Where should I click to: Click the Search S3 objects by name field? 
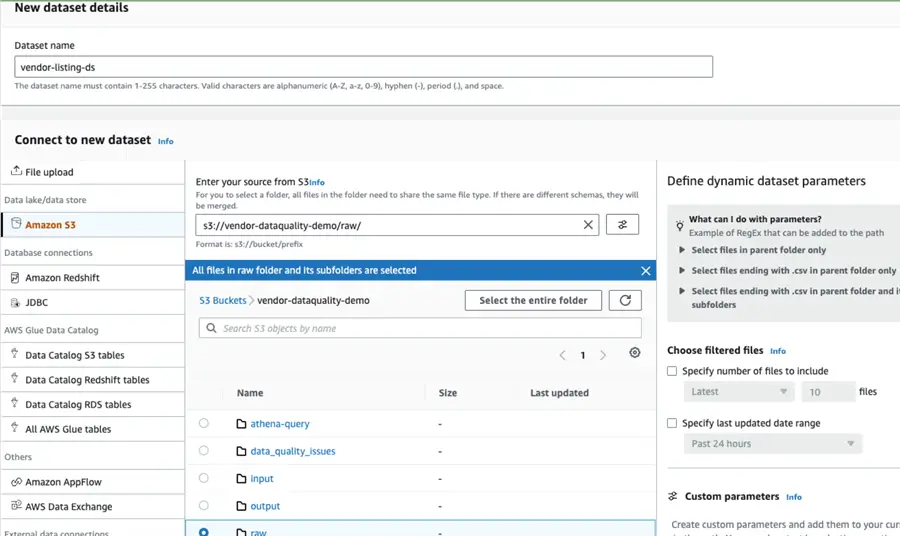(420, 328)
